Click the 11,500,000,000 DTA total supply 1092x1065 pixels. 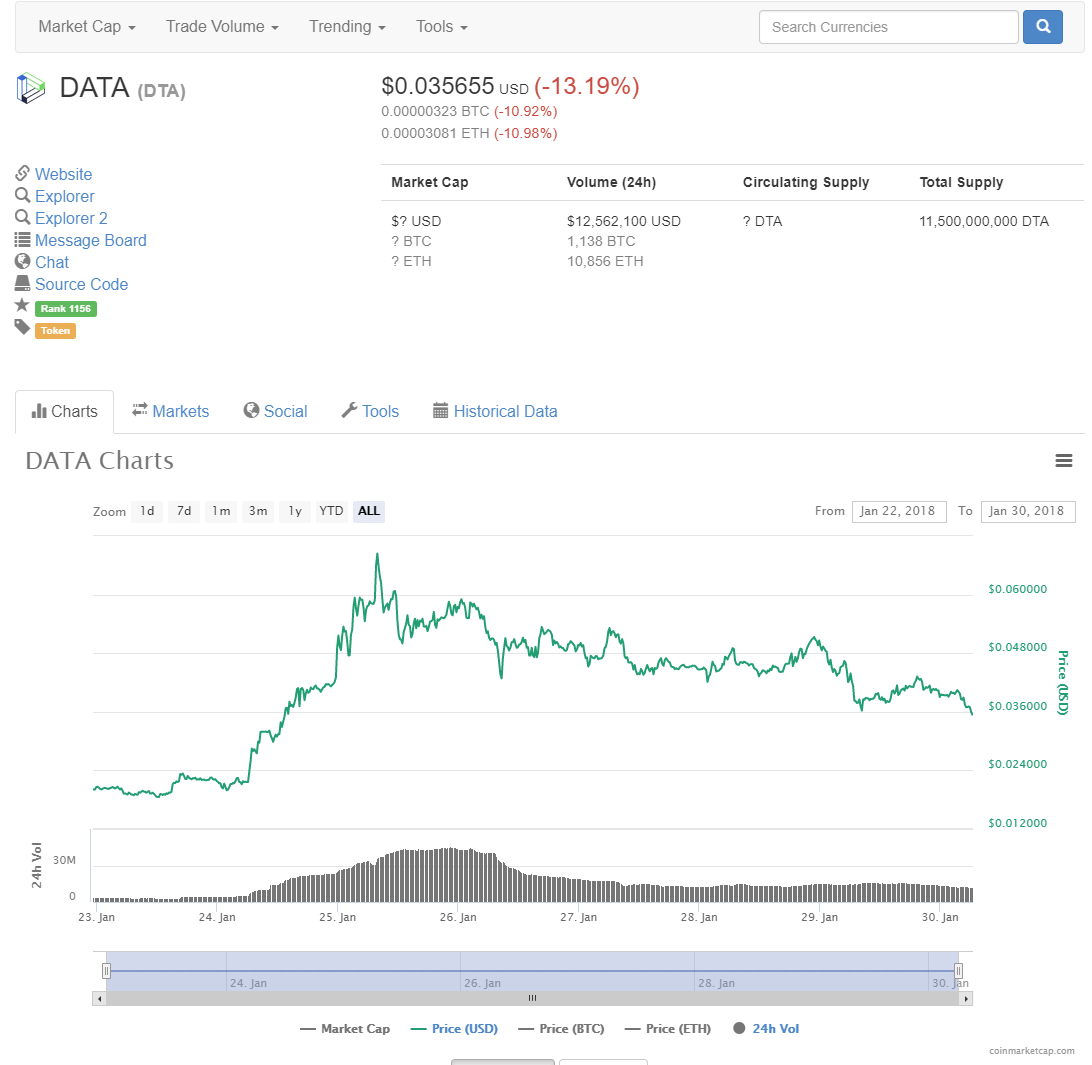983,221
